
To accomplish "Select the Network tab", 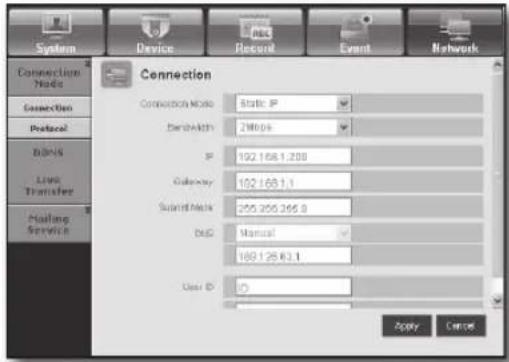I will click(455, 32).
